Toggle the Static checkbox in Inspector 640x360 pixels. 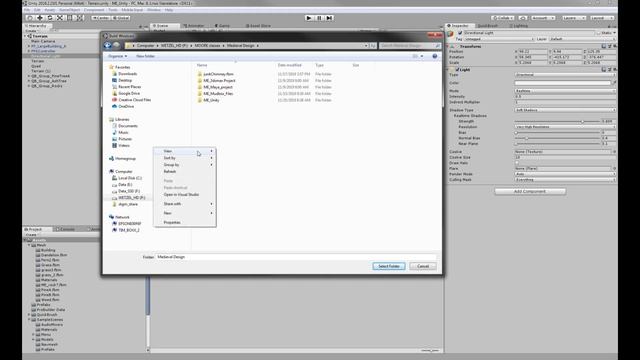click(x=599, y=33)
